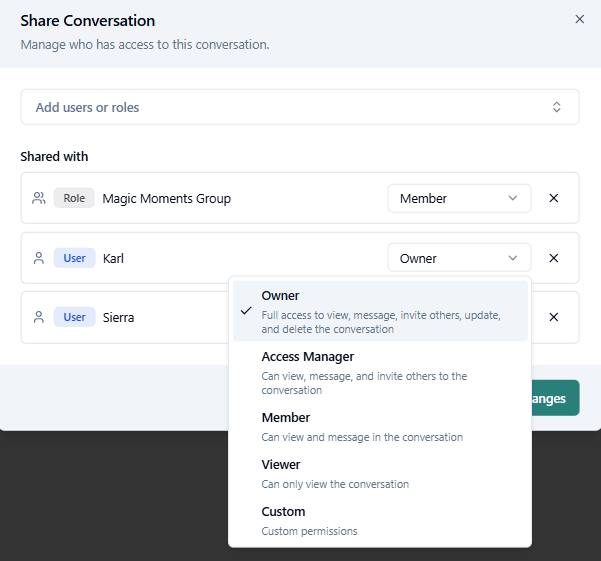
Task: Click the Add users or roles field
Action: (280, 107)
